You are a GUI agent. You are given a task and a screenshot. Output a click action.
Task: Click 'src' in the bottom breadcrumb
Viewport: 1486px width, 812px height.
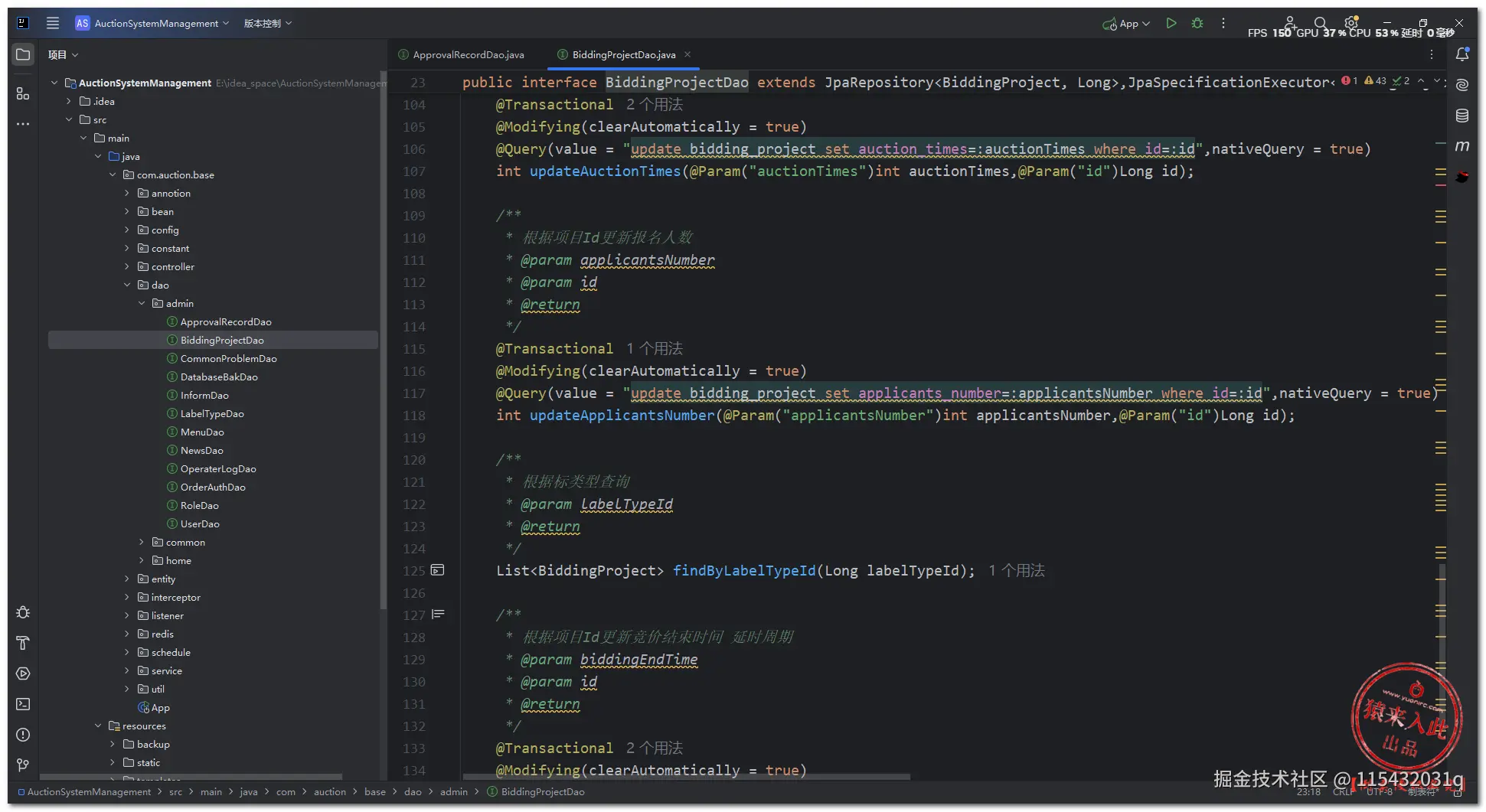[175, 791]
